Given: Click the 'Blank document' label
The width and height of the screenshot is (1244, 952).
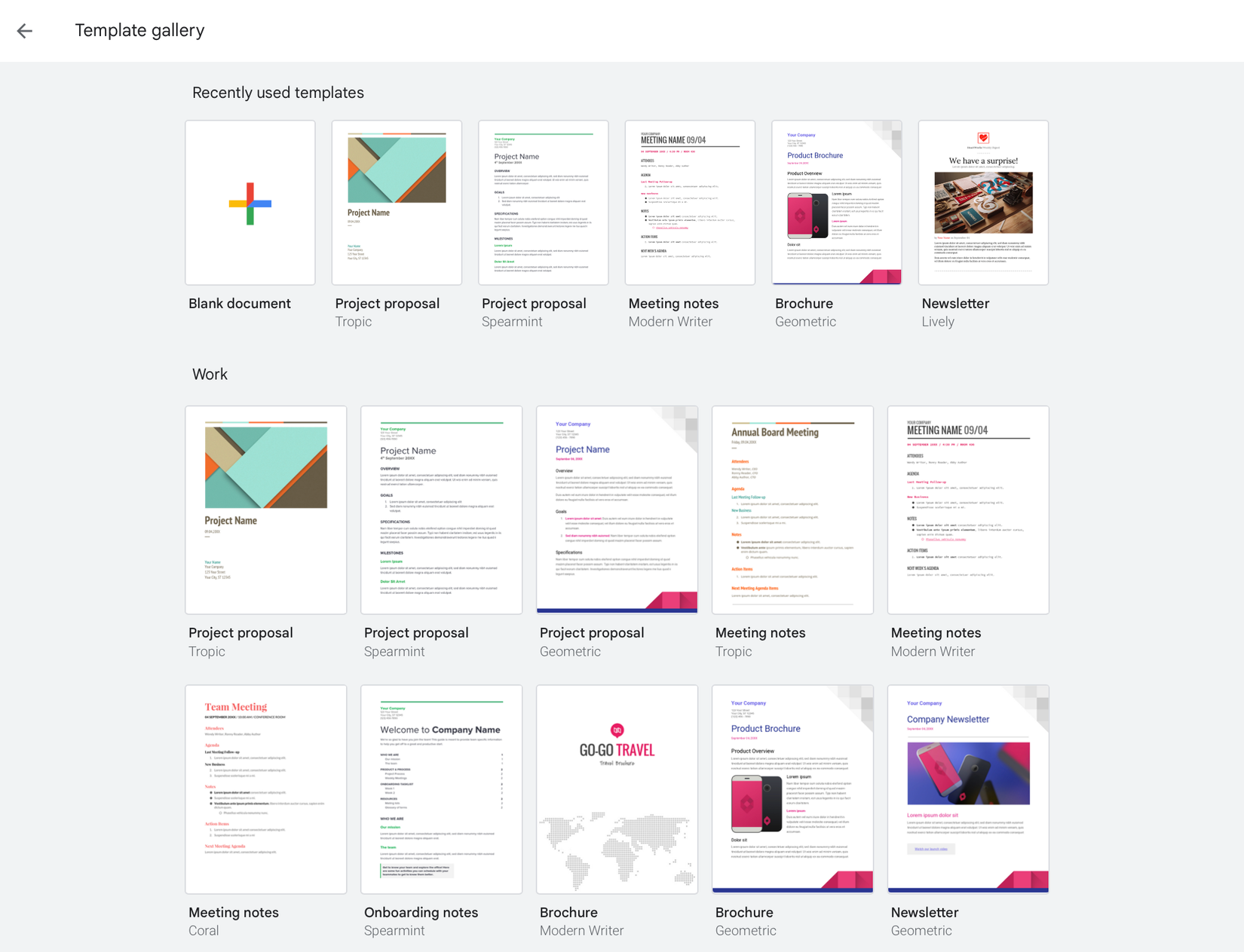Looking at the screenshot, I should [240, 304].
